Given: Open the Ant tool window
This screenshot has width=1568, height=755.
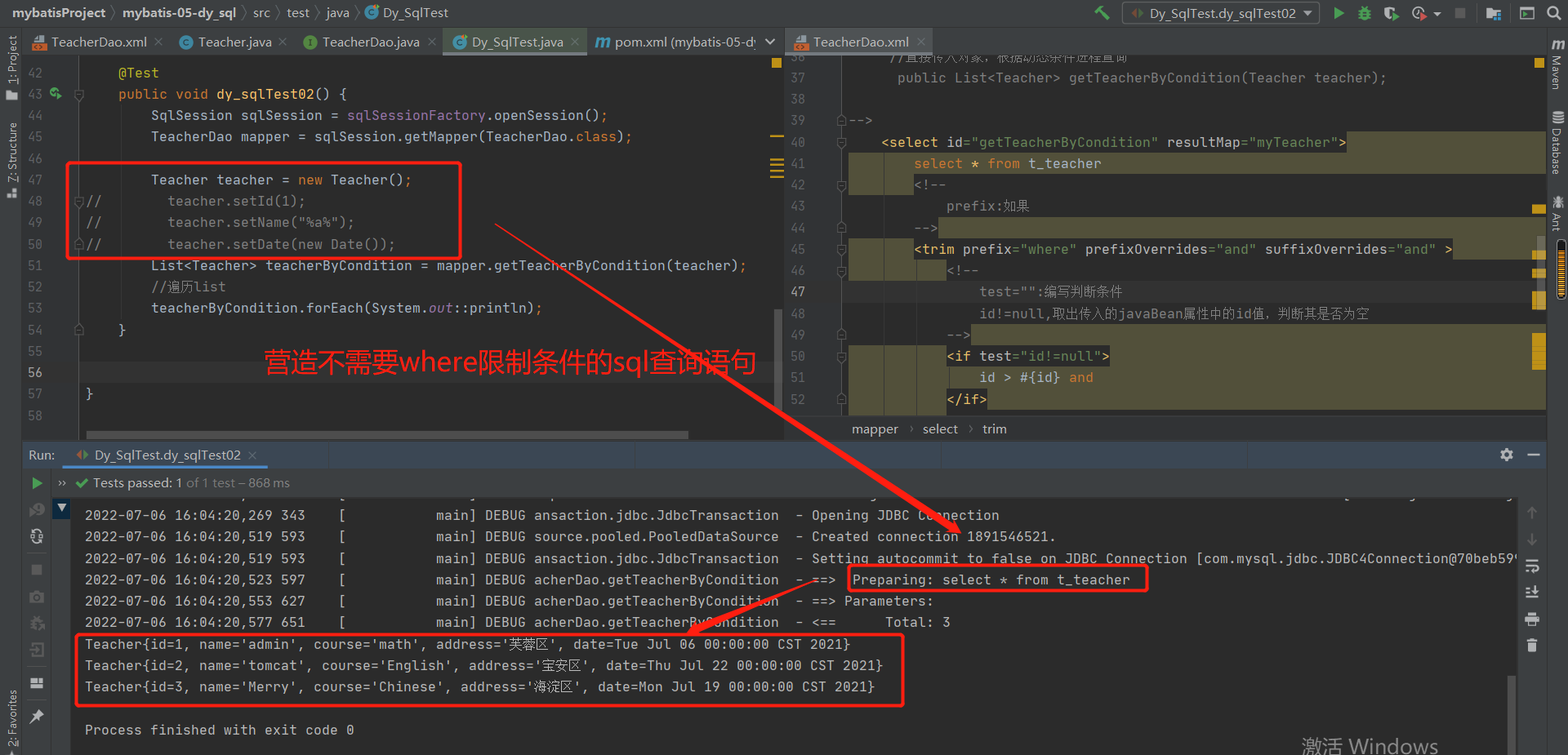Looking at the screenshot, I should (x=1557, y=213).
